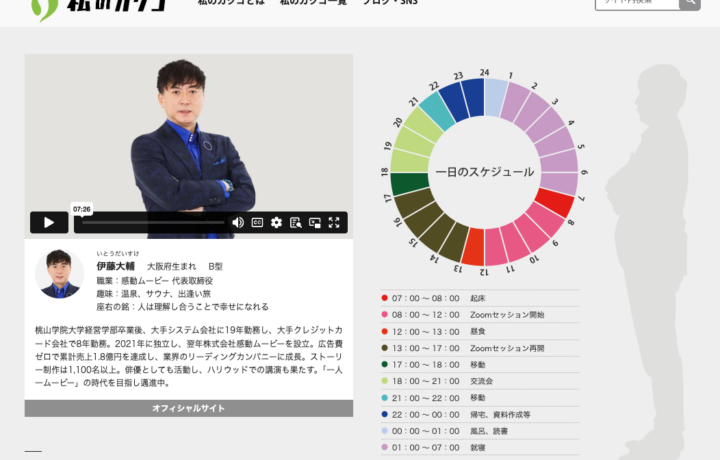Turn on closed captions (CC)
The image size is (720, 460).
tap(257, 222)
